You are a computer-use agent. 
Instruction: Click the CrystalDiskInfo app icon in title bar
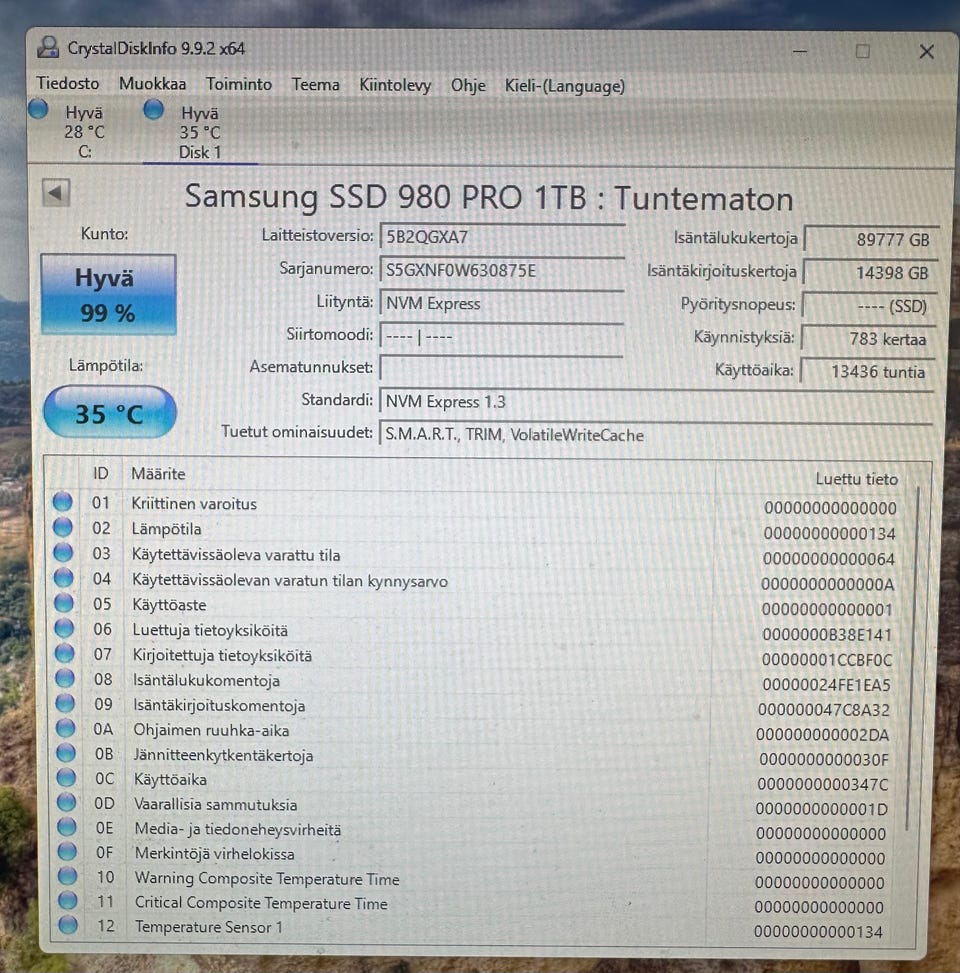[48, 47]
